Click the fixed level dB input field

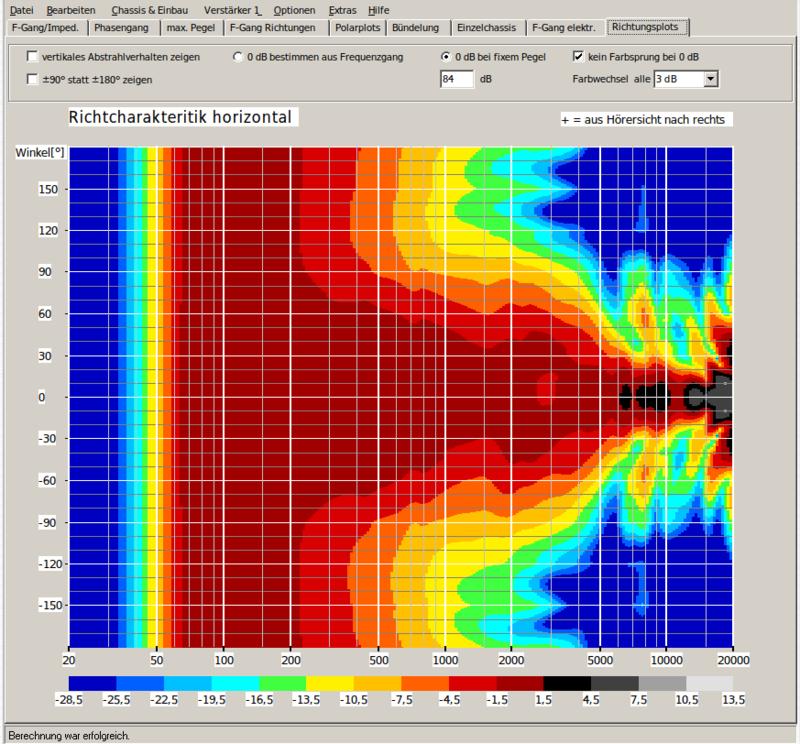click(456, 79)
